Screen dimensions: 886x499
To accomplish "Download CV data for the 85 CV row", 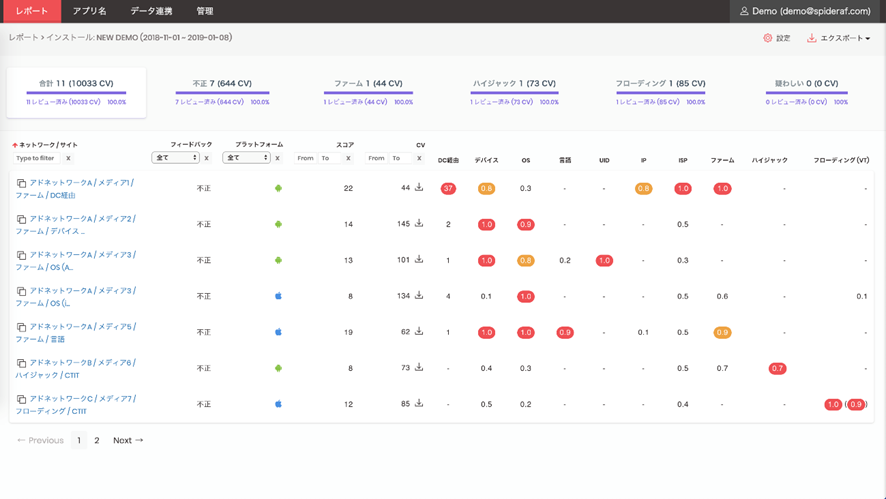I will [x=419, y=403].
